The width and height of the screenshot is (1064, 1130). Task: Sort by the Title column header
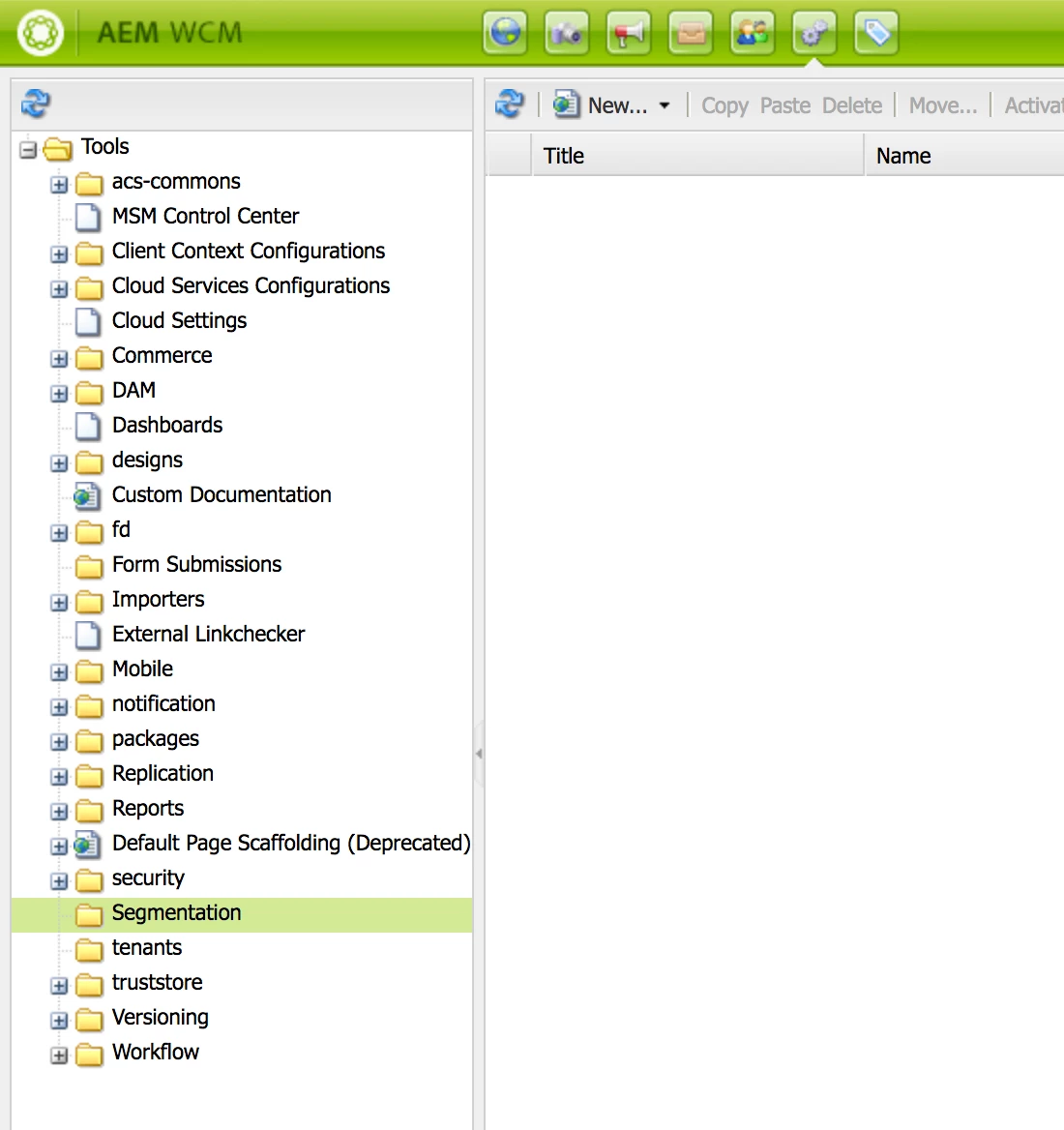tap(697, 155)
